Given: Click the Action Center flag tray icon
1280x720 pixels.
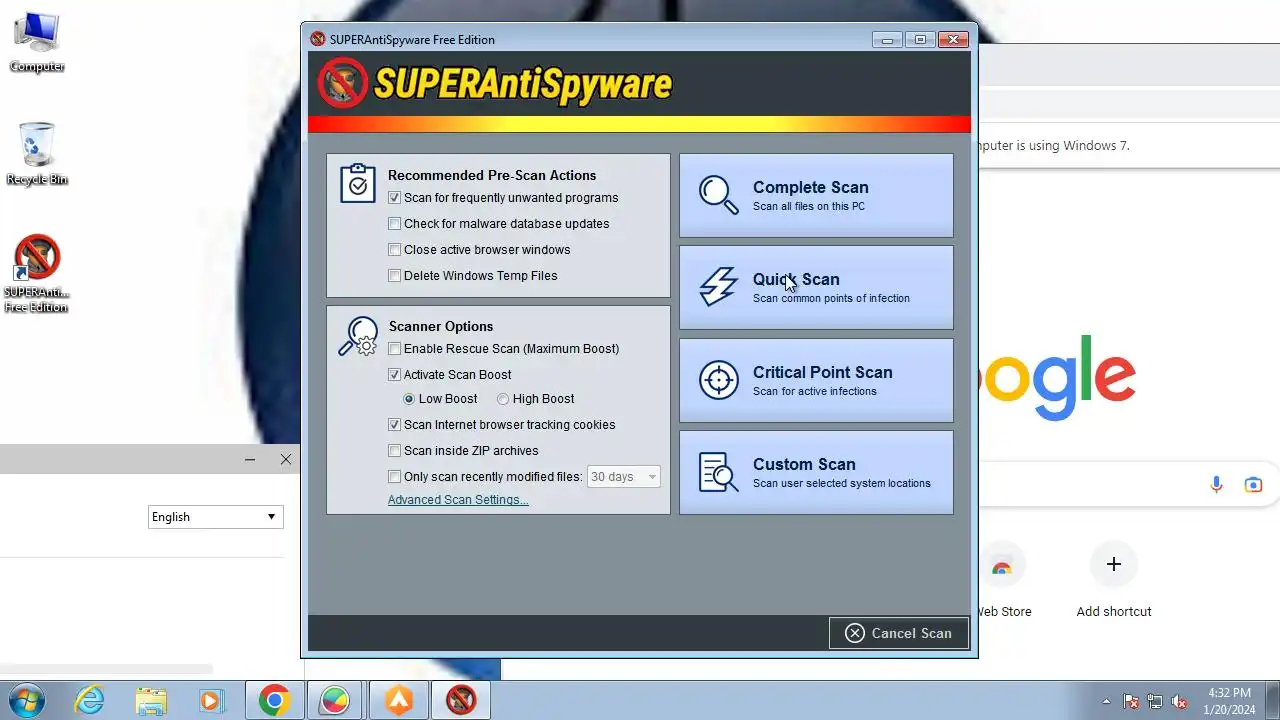Looking at the screenshot, I should point(1131,701).
